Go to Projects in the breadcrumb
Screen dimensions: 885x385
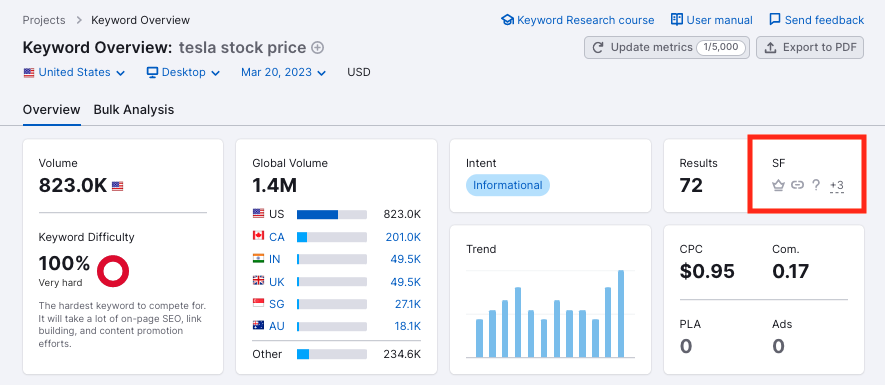point(44,20)
